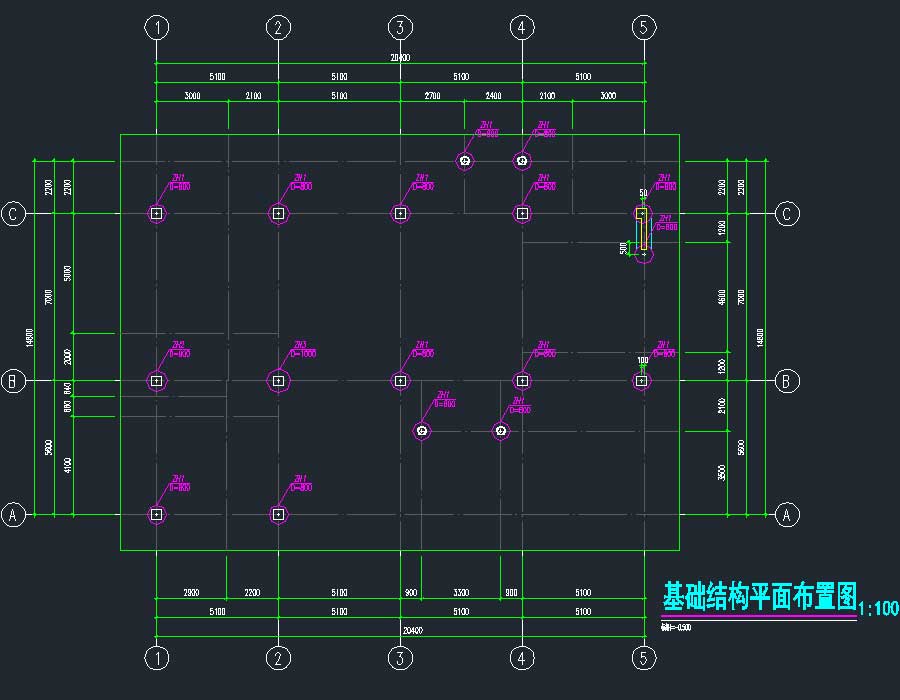Screen dimensions: 900x700
Task: Click the cyan drawing title text
Action: [760, 598]
